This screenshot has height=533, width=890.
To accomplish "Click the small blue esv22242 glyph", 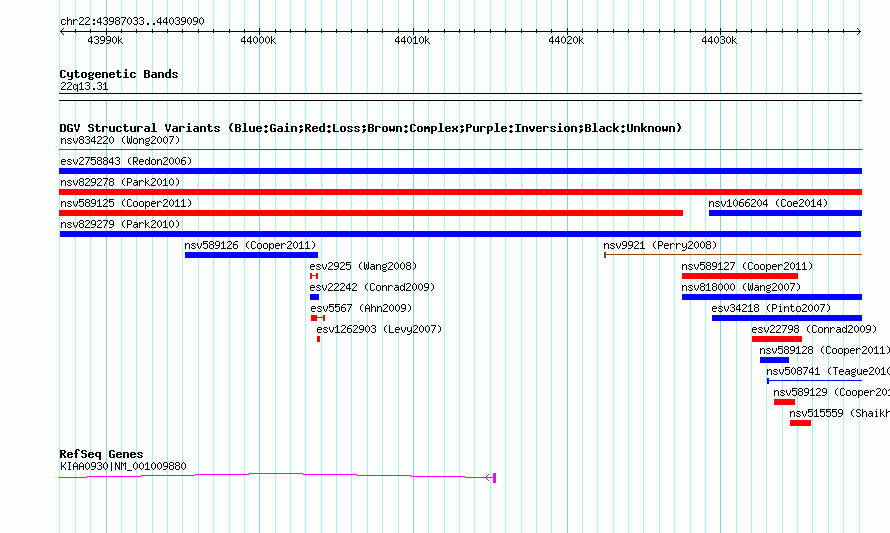I will (x=314, y=297).
